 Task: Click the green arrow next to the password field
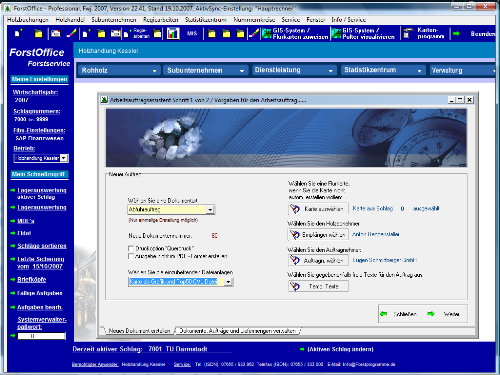coord(13,335)
